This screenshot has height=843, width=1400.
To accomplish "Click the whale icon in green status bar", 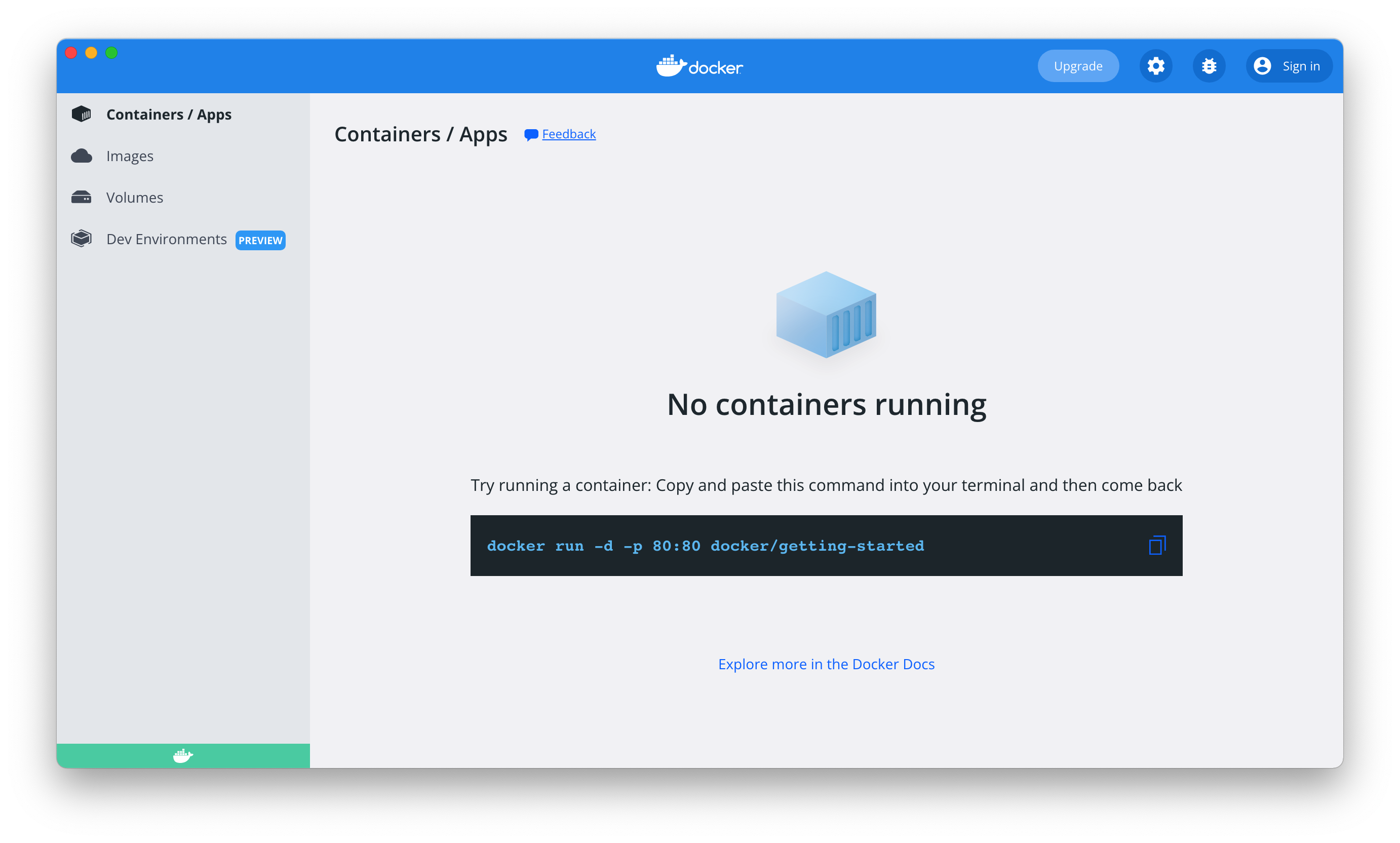I will pos(183,755).
